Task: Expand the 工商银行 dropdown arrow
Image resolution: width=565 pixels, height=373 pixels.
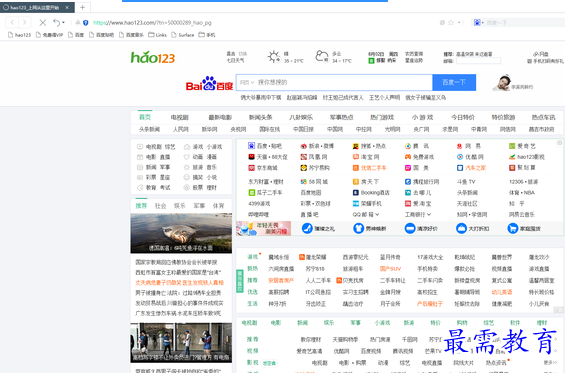Action: pyautogui.click(x=429, y=214)
